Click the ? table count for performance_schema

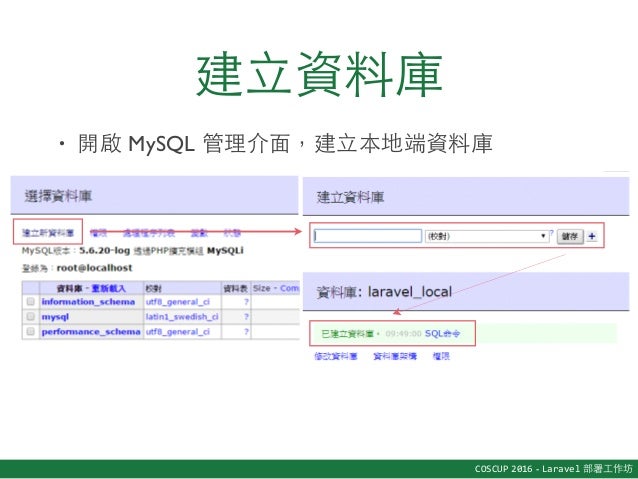coord(246,332)
